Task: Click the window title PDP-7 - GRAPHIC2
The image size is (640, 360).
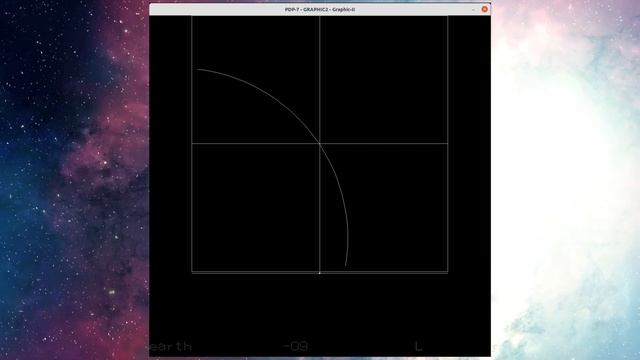Action: [x=320, y=9]
